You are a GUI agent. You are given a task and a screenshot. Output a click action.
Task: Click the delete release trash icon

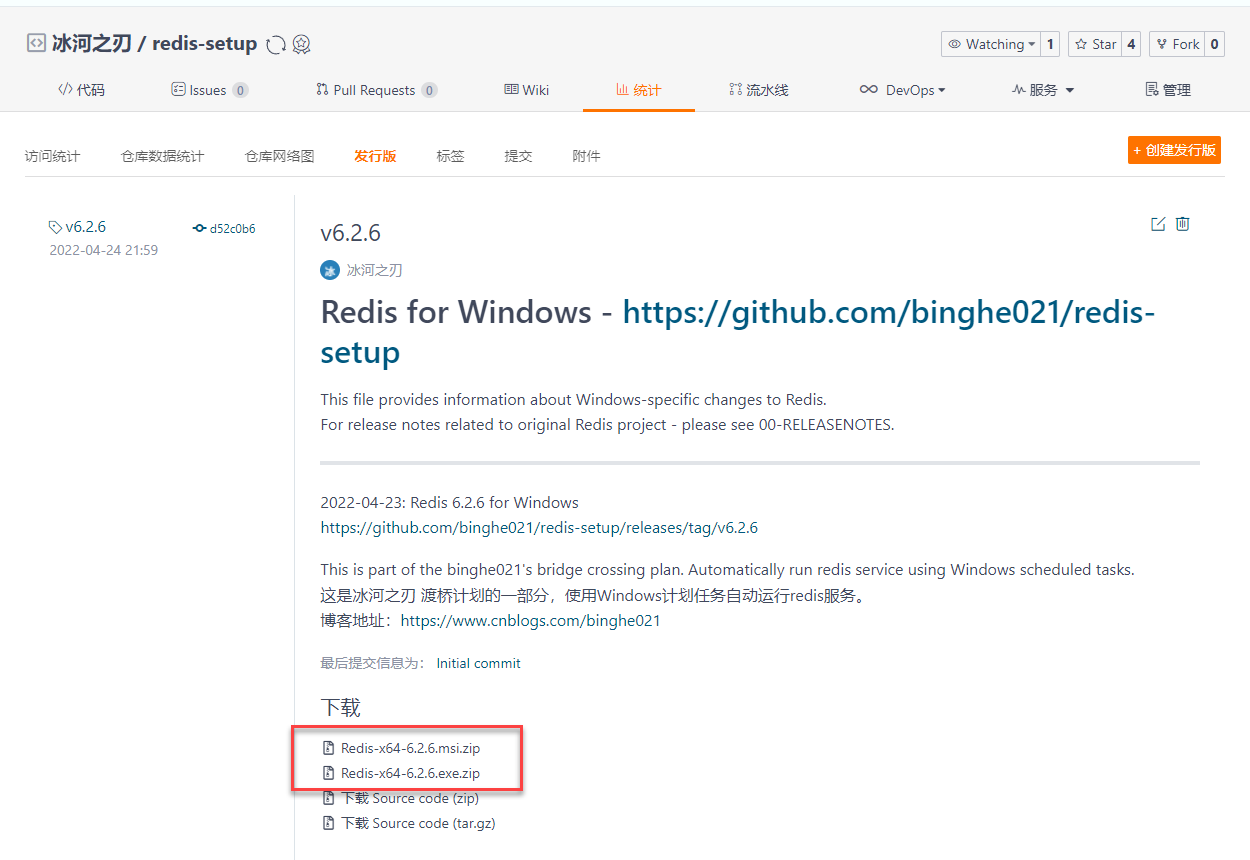coord(1183,224)
